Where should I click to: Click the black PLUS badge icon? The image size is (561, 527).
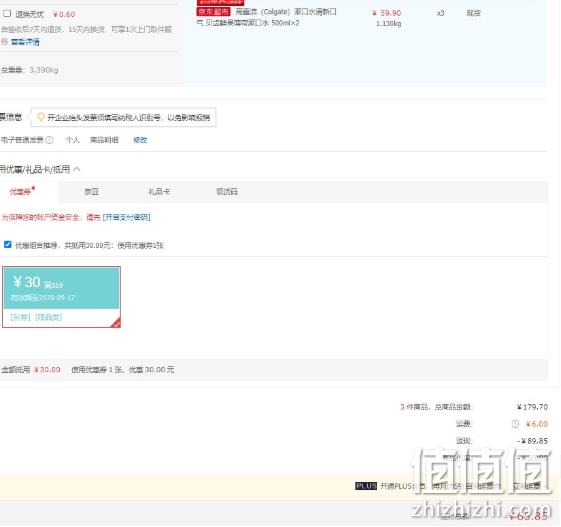point(366,486)
